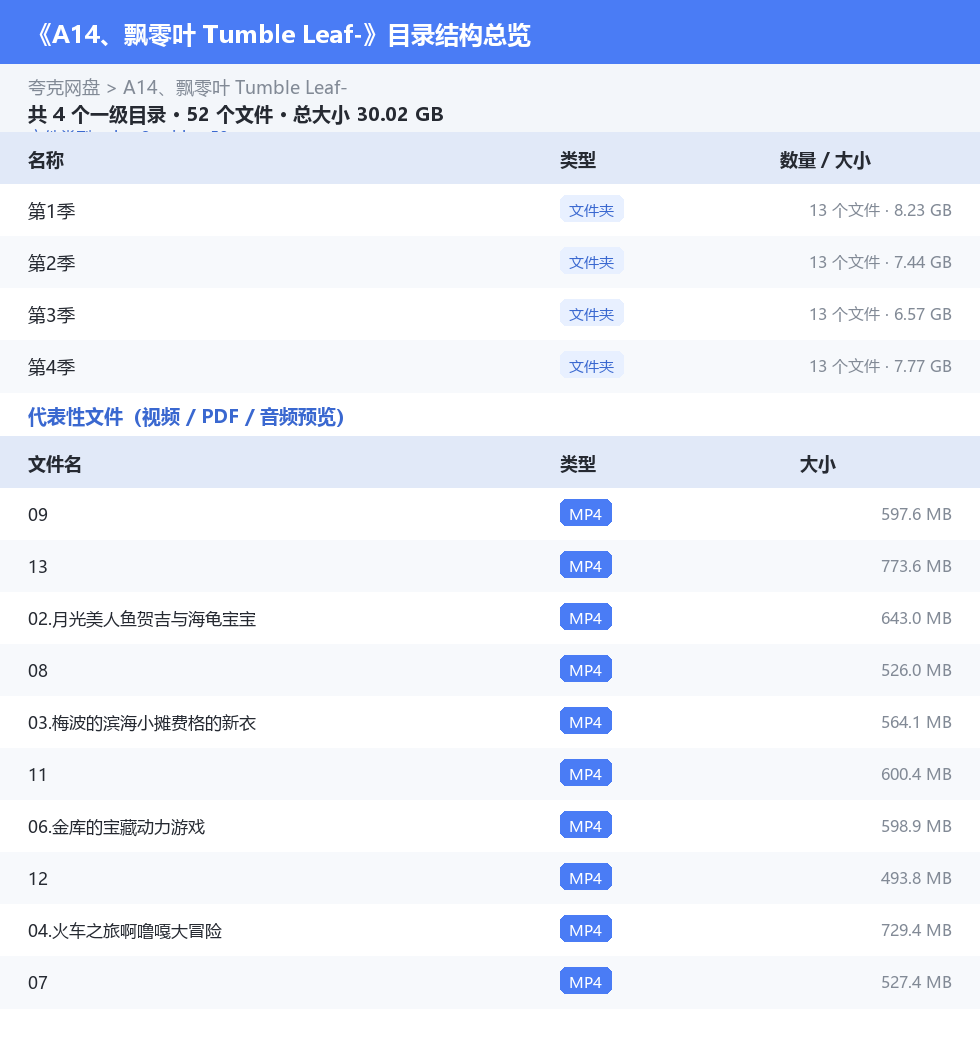
Task: Select file 04.火车之旅啊噜嘎大冒险
Action: pos(125,931)
